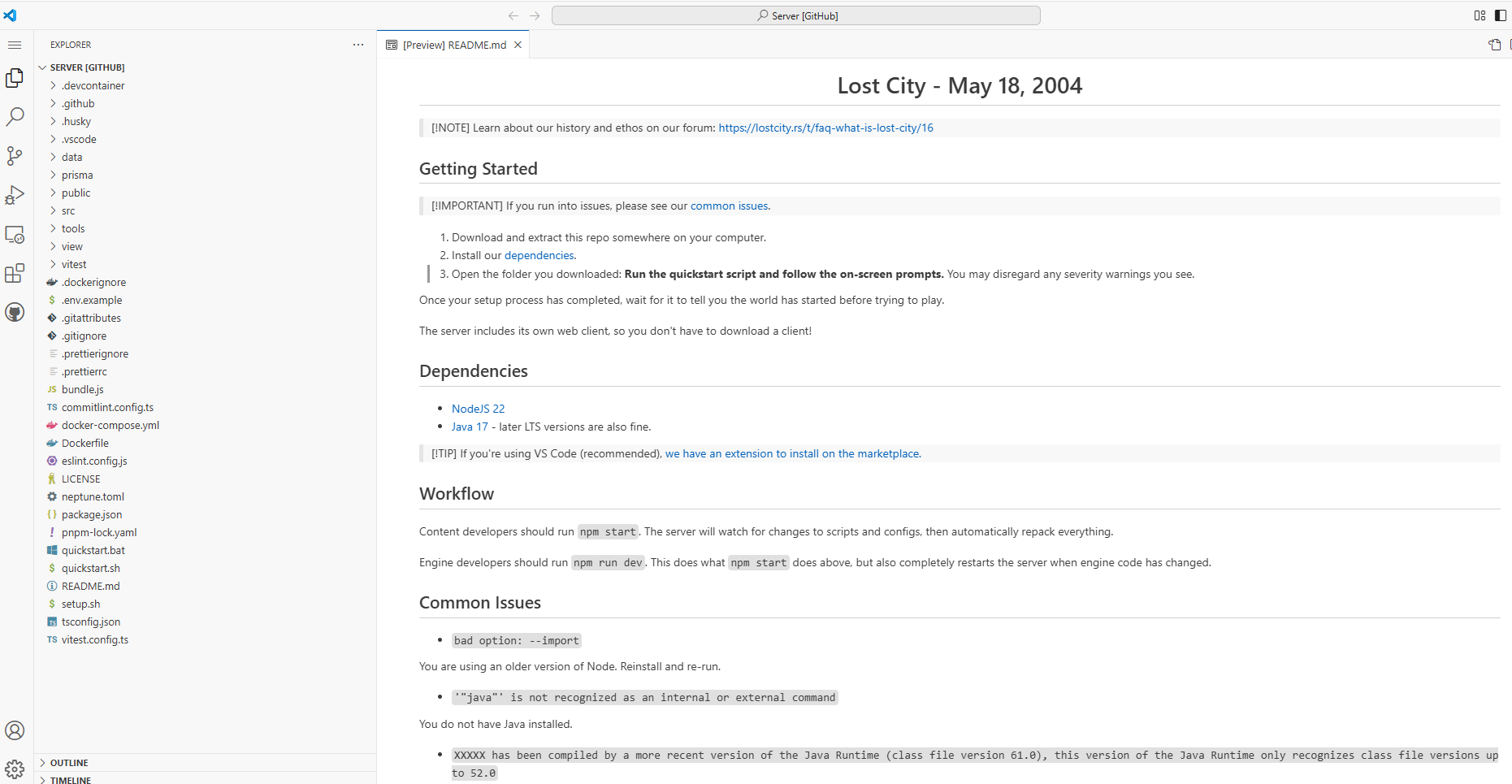Select the [Preview] README.md tab
This screenshot has width=1512, height=784.
pyautogui.click(x=453, y=45)
